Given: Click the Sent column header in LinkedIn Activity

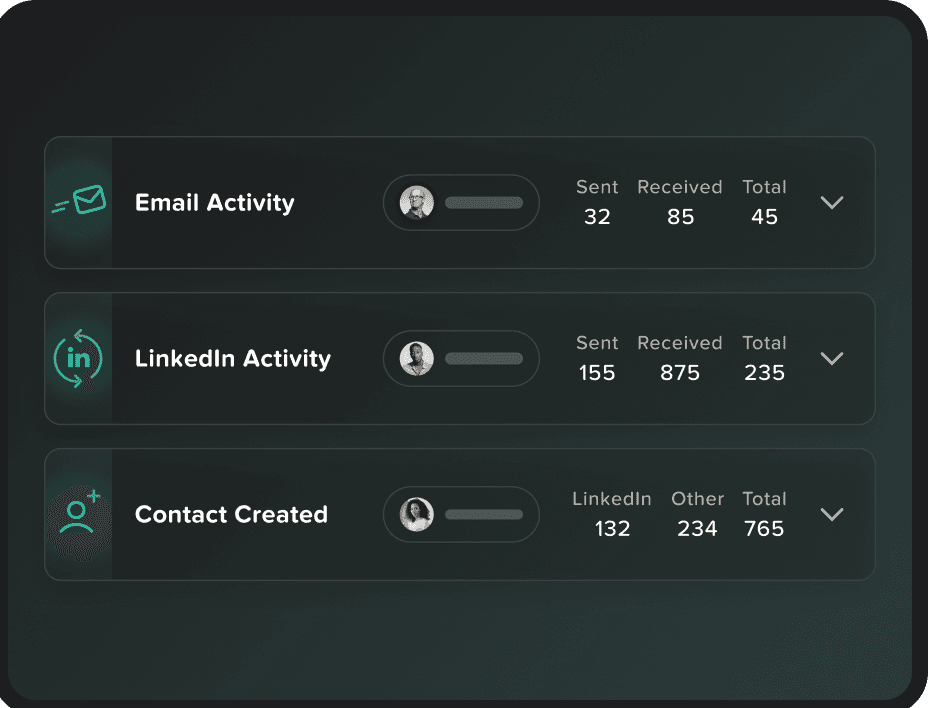Looking at the screenshot, I should 597,343.
